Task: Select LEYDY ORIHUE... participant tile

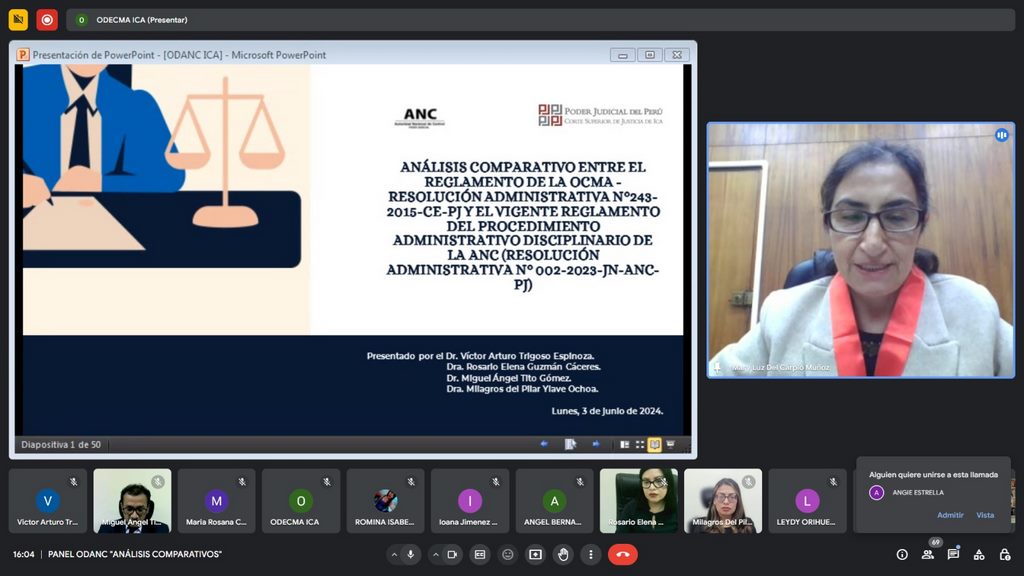Action: (807, 501)
